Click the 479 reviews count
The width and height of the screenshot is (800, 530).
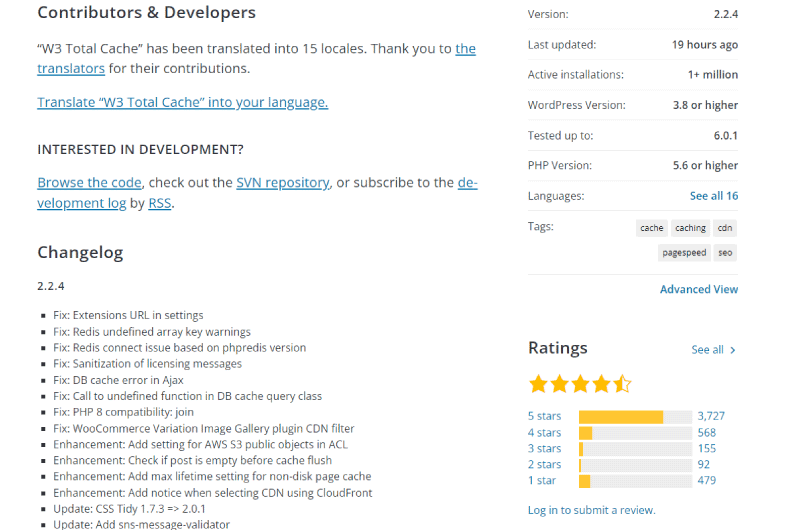(x=707, y=481)
